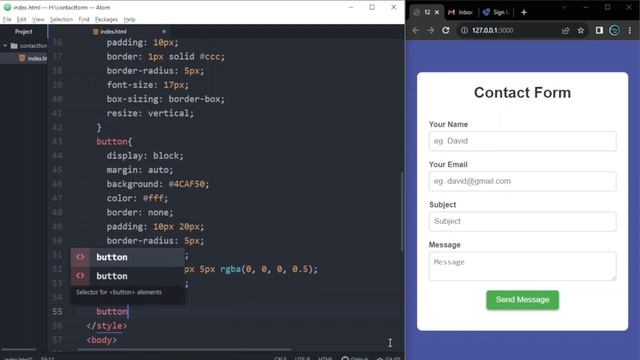Click the HTML grammar selector in status bar
Screen dimensions: 640x360
click(325, 358)
